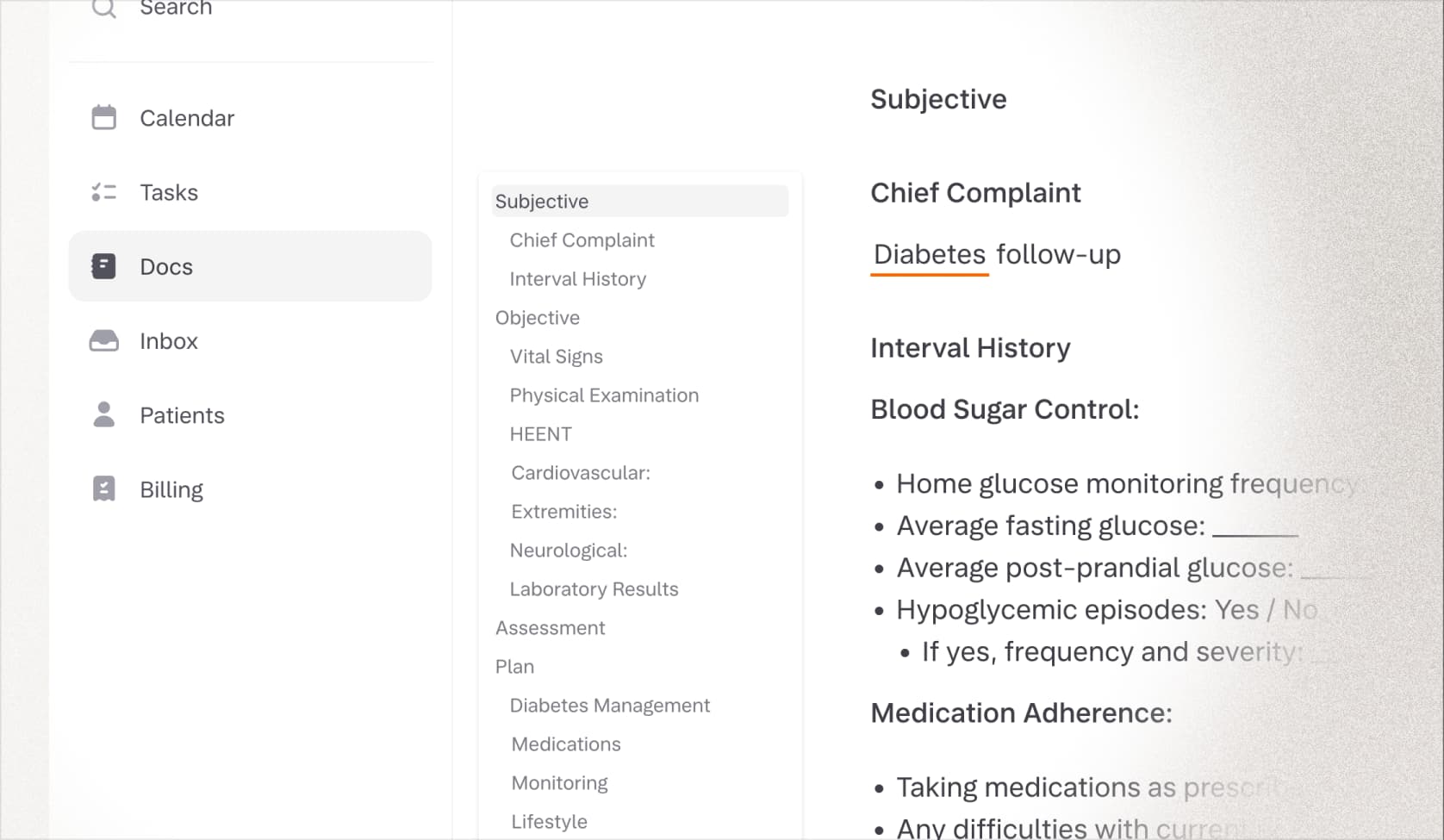Click the underlined Diabetes text
This screenshot has height=840, width=1444.
point(929,255)
